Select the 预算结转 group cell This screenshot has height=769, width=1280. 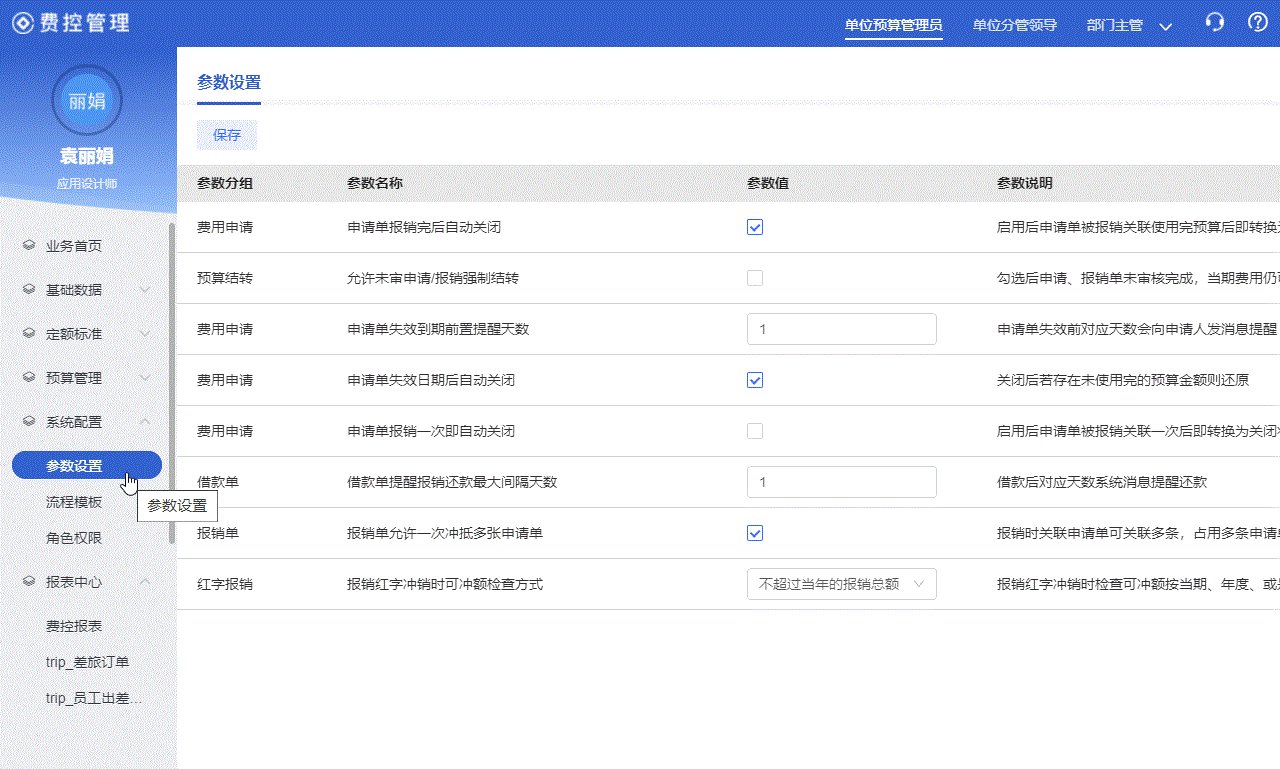[x=225, y=278]
